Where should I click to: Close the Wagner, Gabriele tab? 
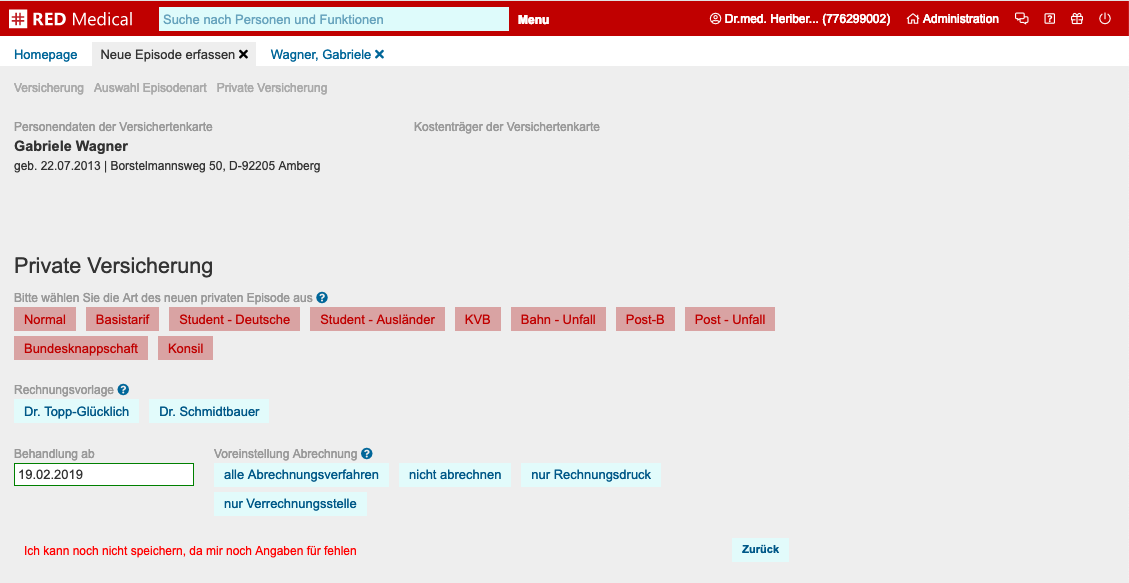point(379,55)
